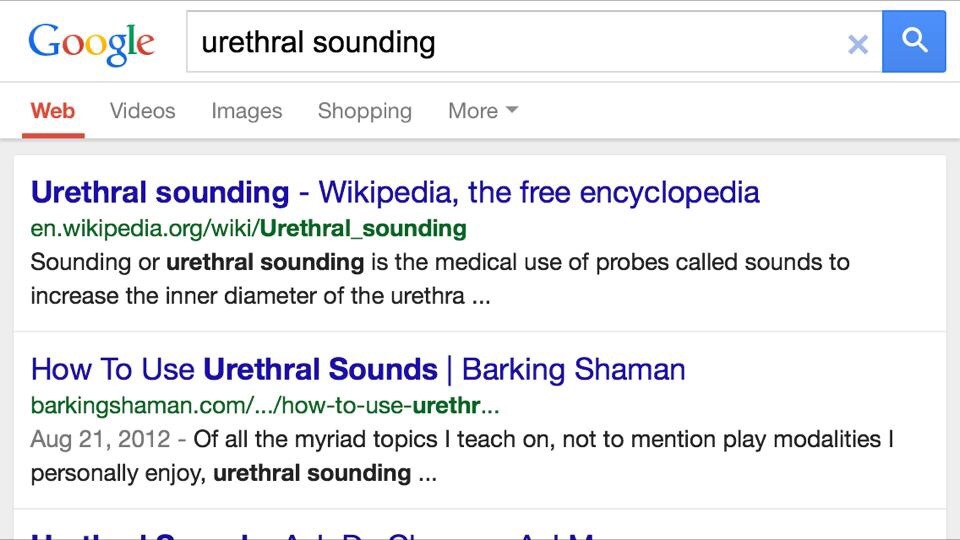Click the Google logo
Image resolution: width=960 pixels, height=540 pixels.
(91, 42)
